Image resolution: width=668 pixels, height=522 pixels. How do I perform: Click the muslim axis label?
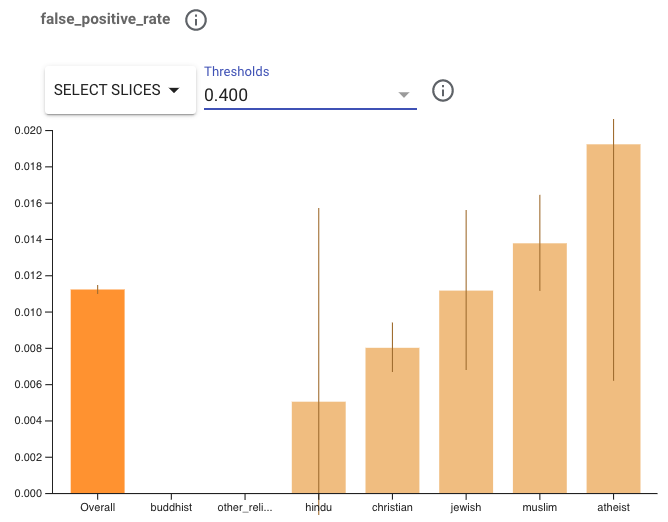tap(540, 508)
